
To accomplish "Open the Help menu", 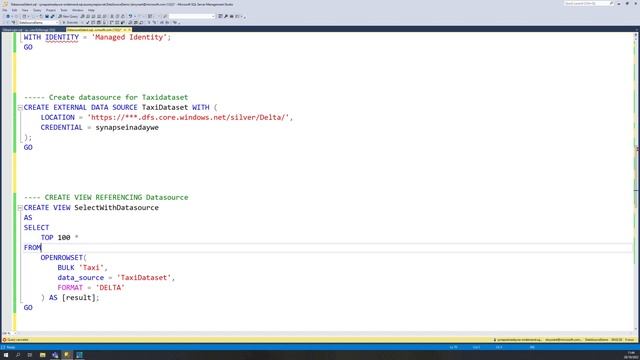I will pyautogui.click(x=91, y=10).
